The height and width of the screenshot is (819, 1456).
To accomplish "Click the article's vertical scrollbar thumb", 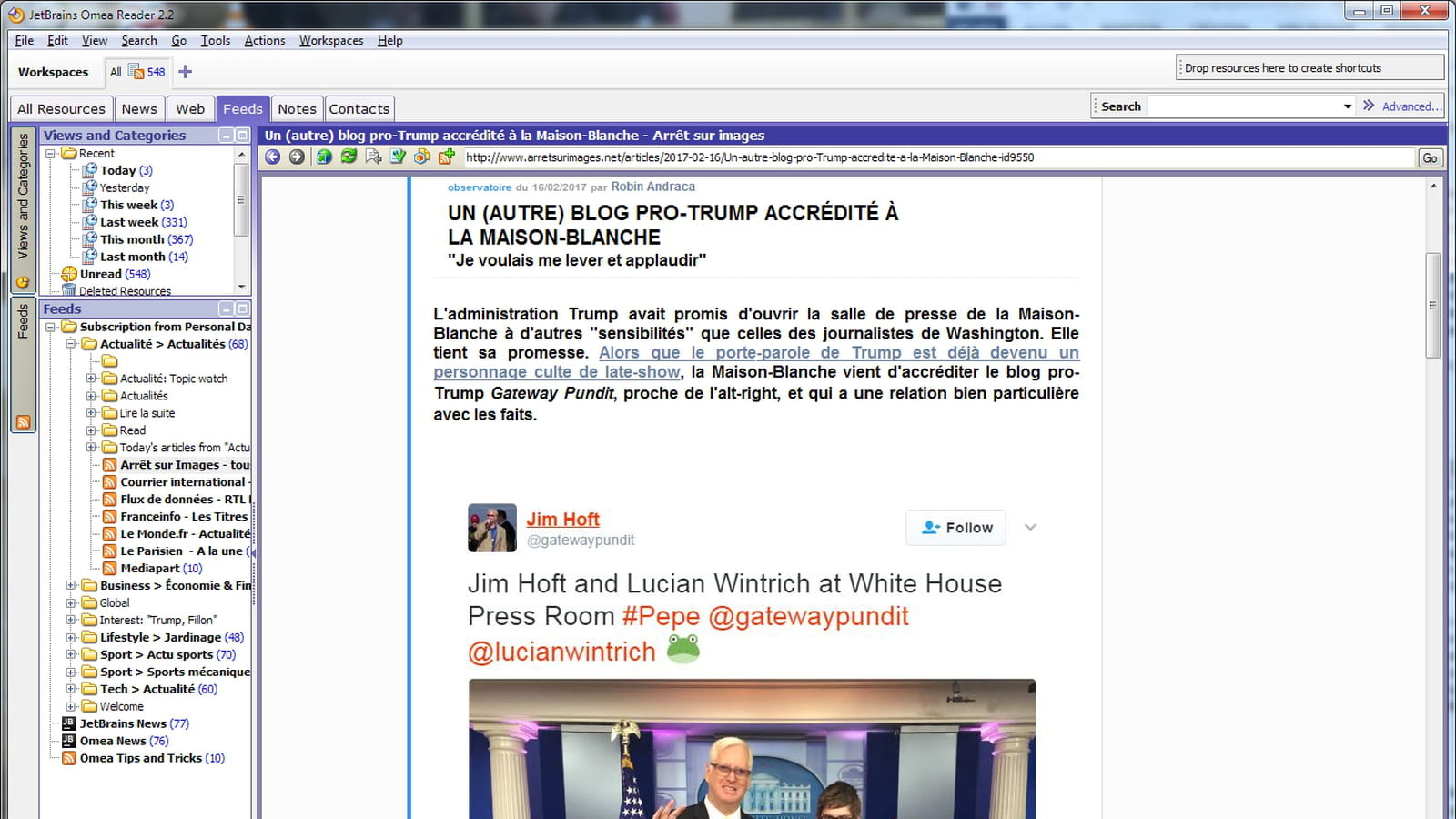I will tap(1433, 305).
